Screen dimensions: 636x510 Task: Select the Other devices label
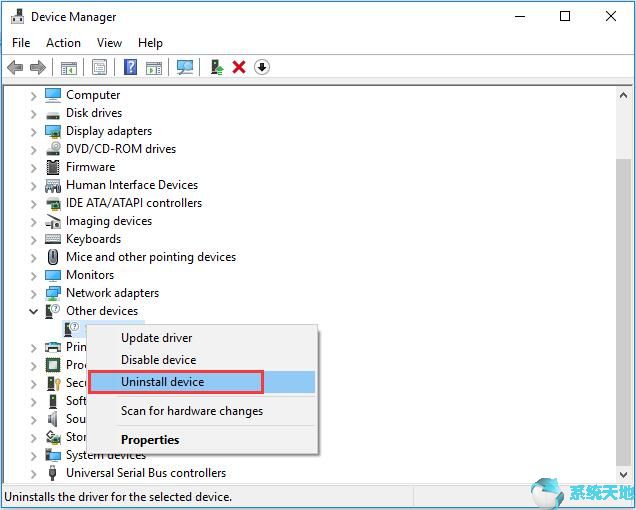click(102, 311)
